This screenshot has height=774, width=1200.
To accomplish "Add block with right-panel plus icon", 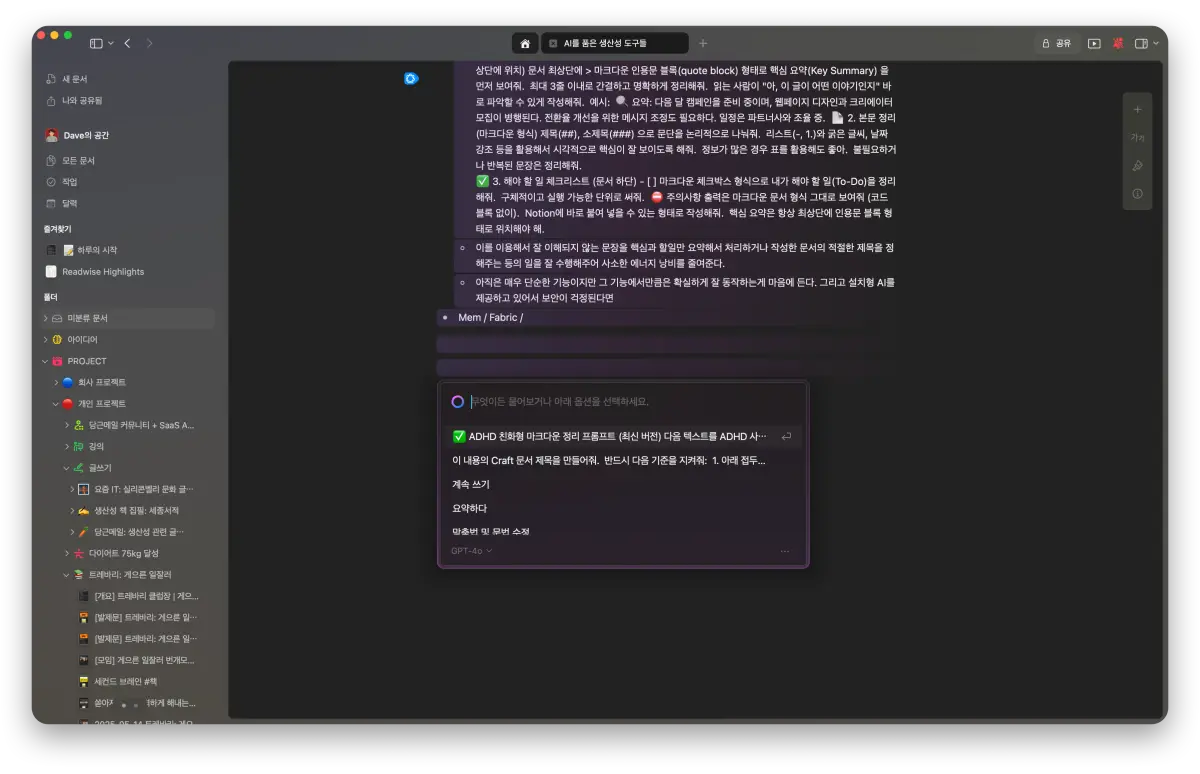I will (1137, 109).
